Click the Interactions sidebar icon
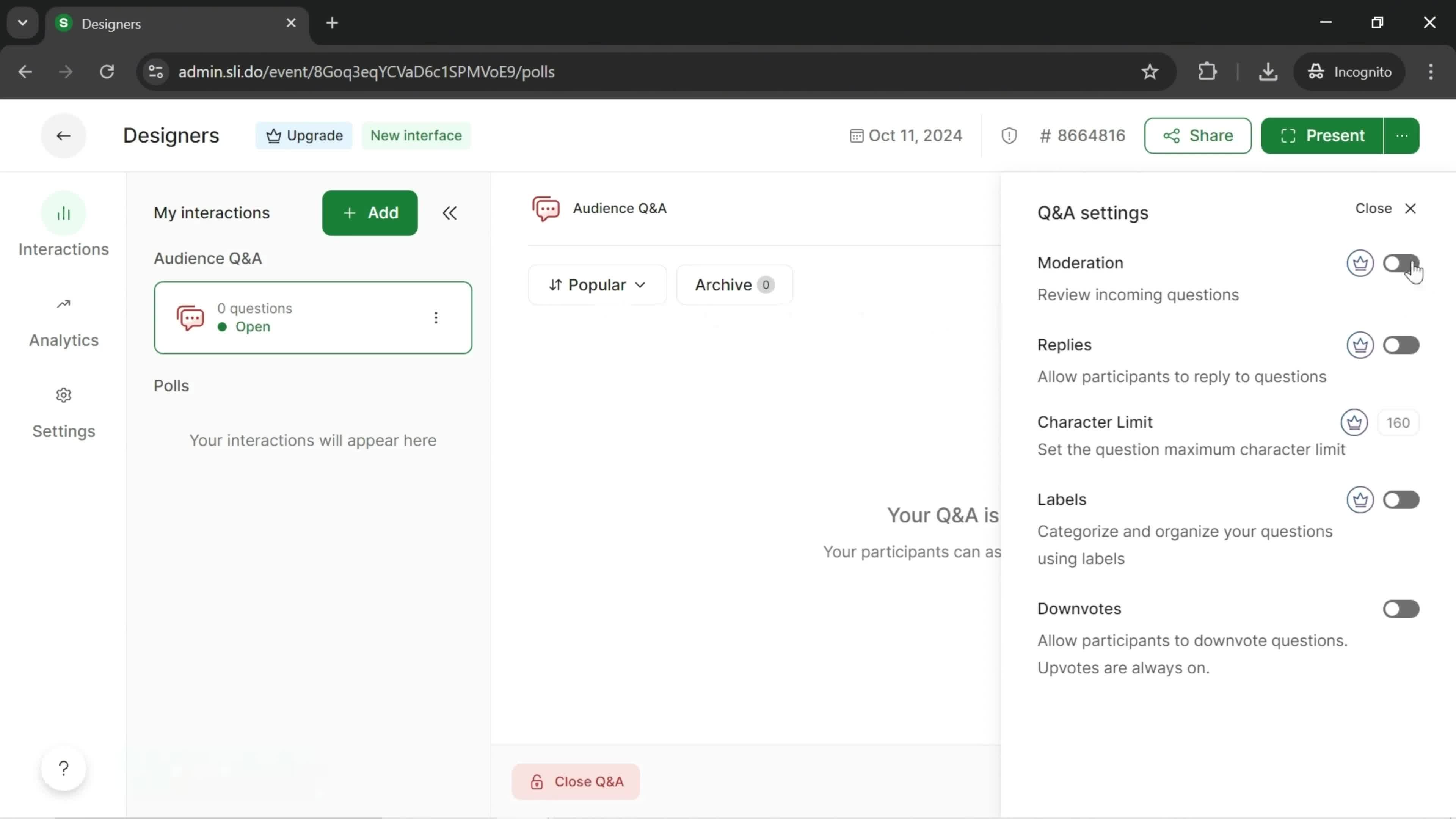Image resolution: width=1456 pixels, height=819 pixels. (x=63, y=213)
